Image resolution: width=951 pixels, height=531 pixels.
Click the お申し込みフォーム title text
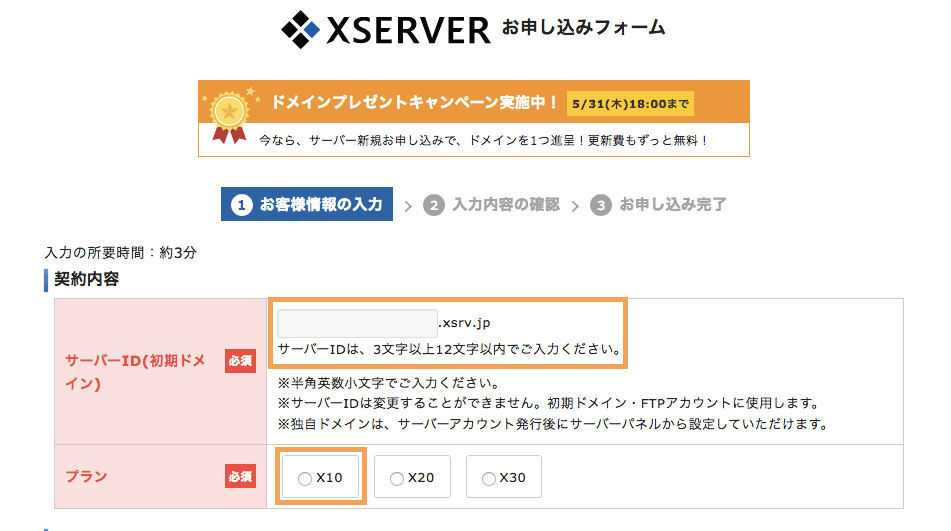click(x=583, y=27)
